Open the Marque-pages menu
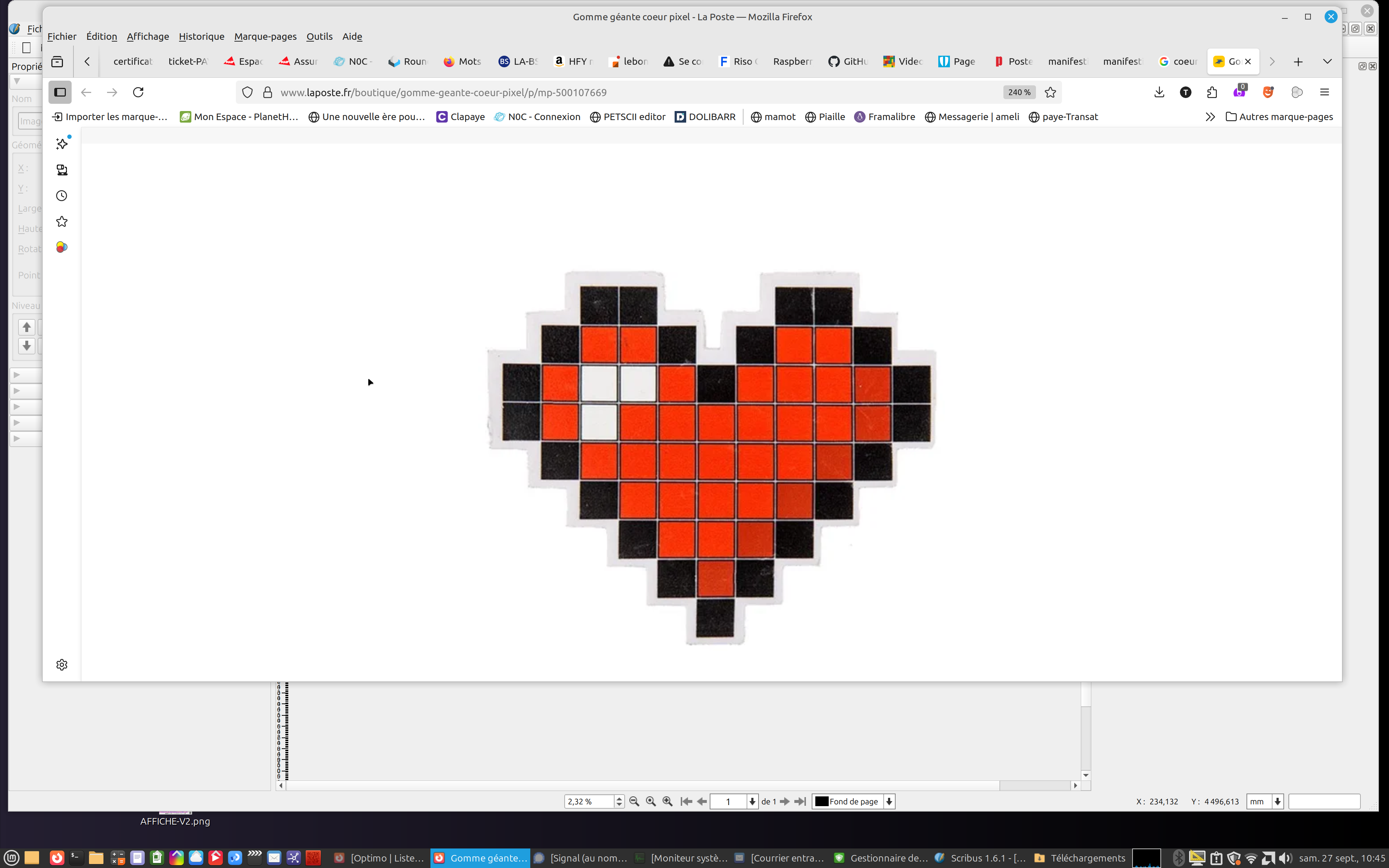Viewport: 1389px width, 868px height. click(x=265, y=36)
